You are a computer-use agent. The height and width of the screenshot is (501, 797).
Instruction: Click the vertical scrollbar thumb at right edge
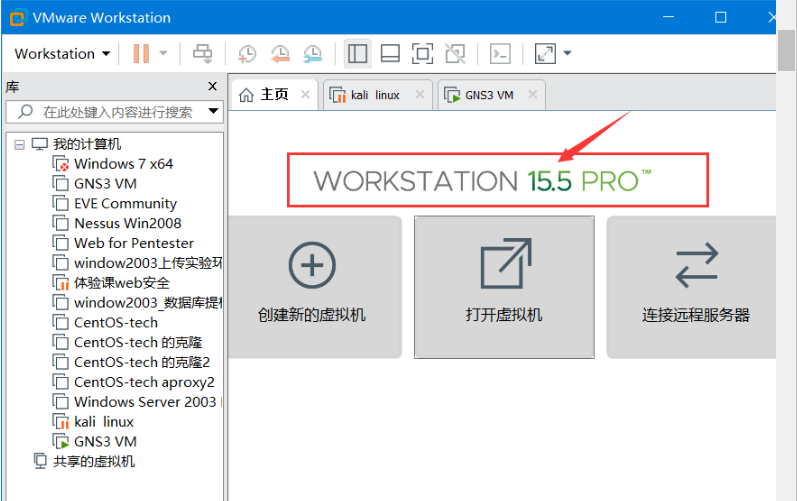click(786, 50)
